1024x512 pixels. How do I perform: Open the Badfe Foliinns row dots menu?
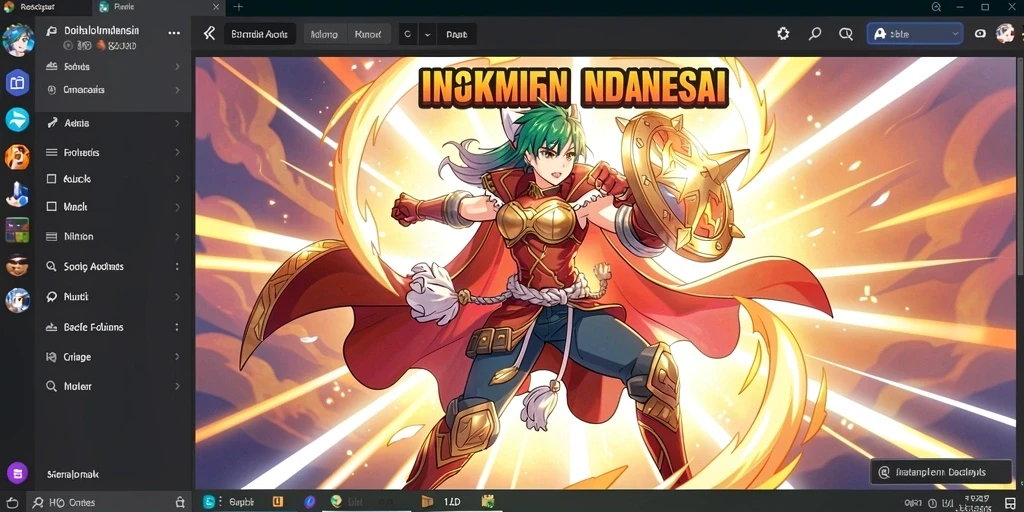(177, 327)
